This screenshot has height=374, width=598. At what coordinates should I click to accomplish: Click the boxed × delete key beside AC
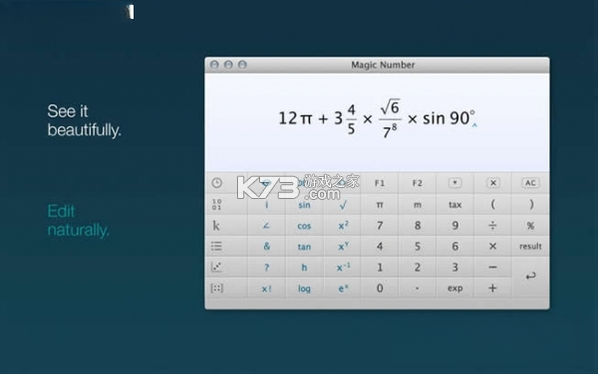click(x=493, y=183)
